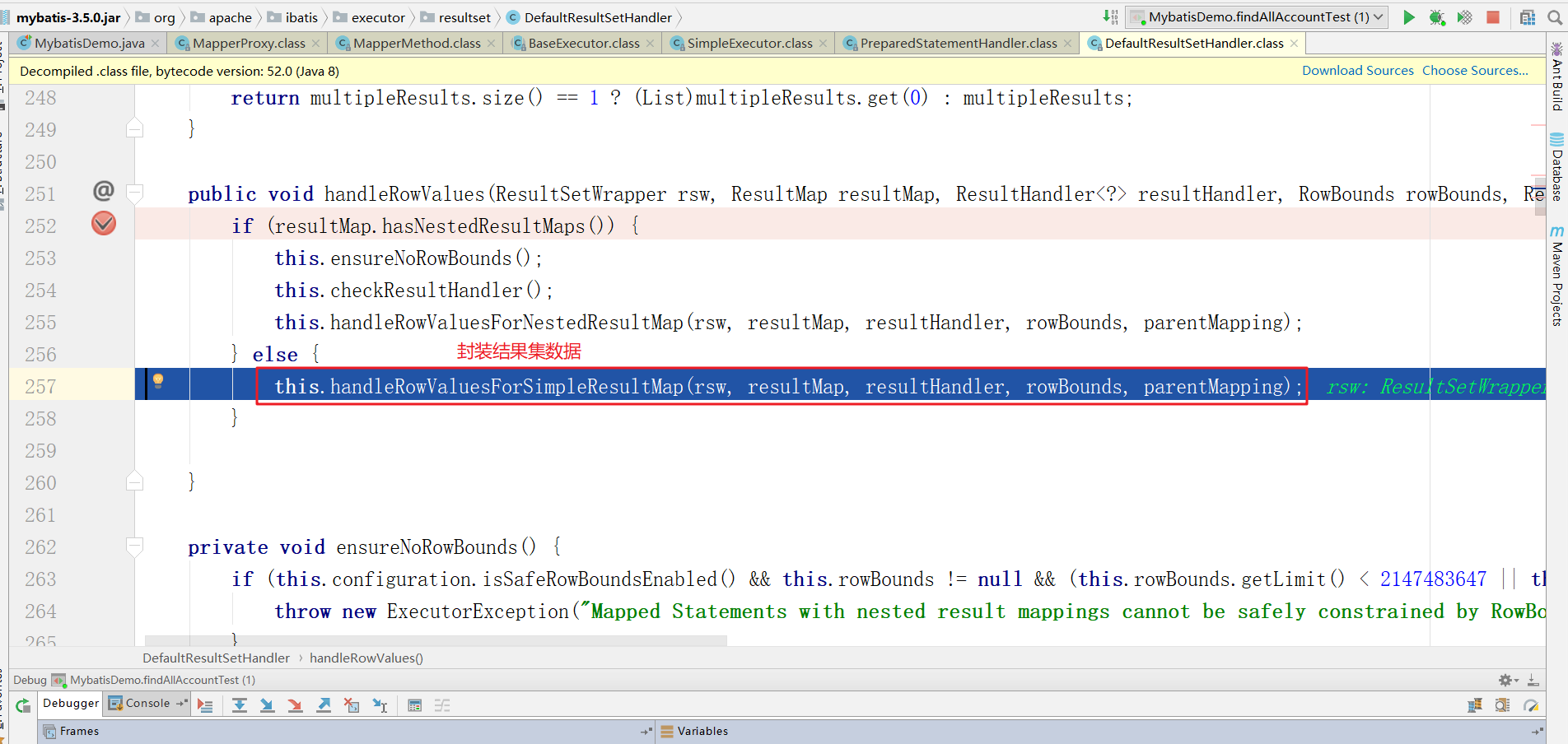
Task: Rerun the debug session with the green arrow
Action: 23,705
